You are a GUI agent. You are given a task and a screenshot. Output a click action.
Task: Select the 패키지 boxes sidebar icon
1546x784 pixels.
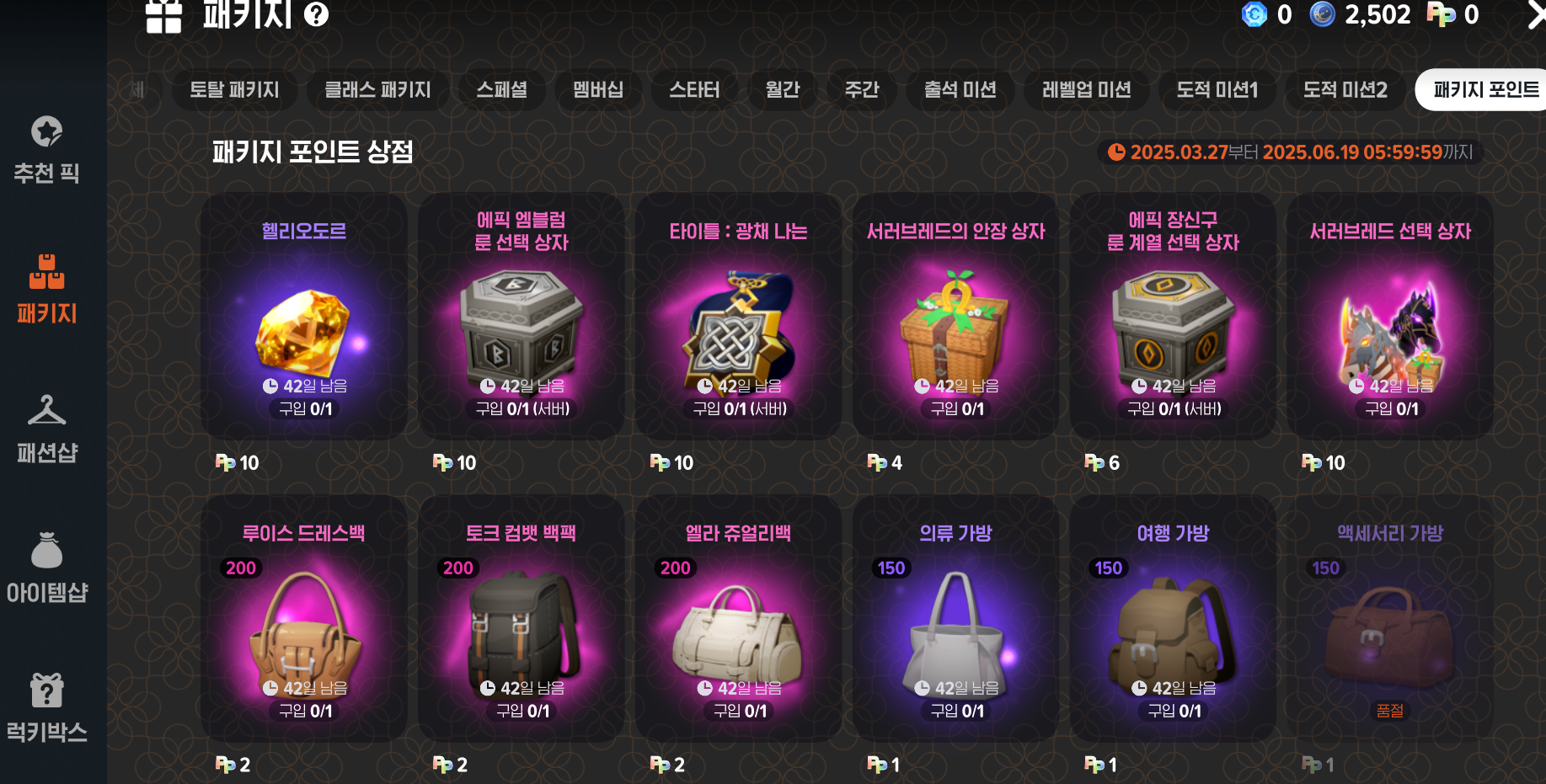[47, 271]
